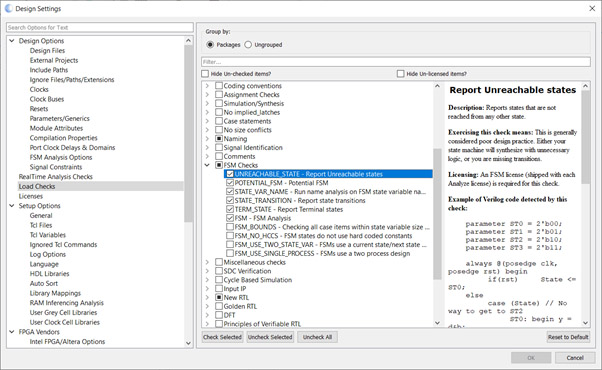
Task: Expand the Simulation/Synthesis group
Action: 207,103
